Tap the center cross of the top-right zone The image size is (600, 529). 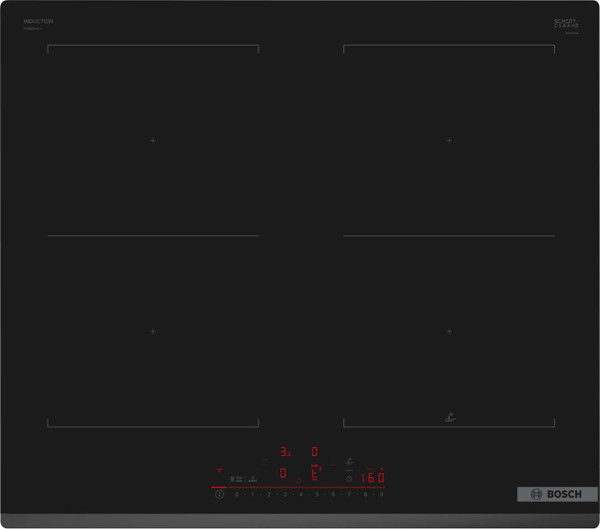[449, 141]
